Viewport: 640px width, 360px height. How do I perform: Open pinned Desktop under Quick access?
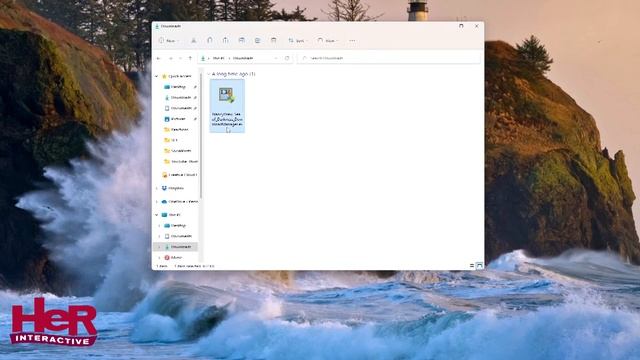(178, 87)
